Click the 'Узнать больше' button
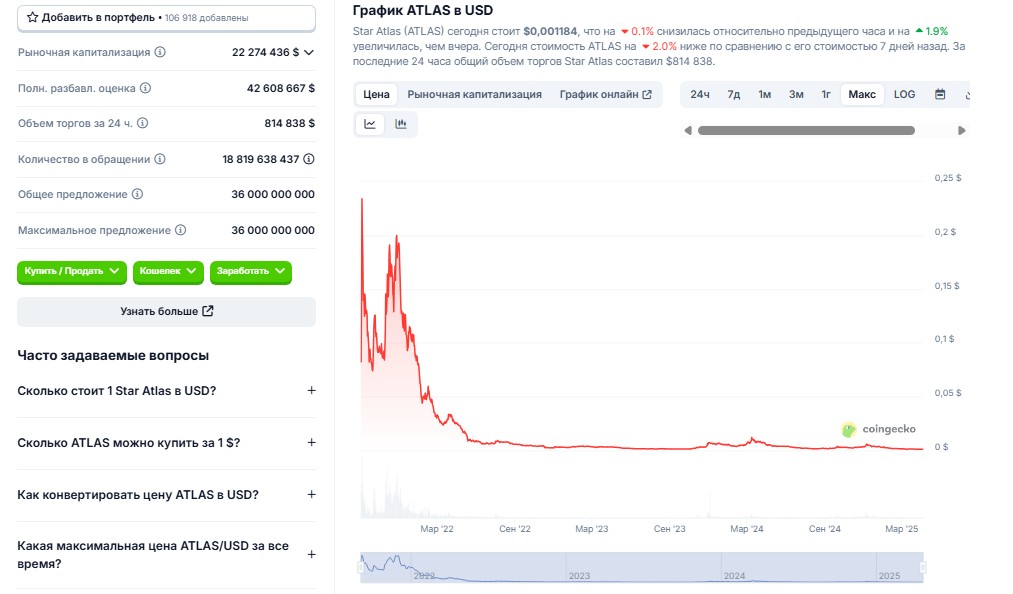Image resolution: width=1013 pixels, height=594 pixels. (167, 312)
